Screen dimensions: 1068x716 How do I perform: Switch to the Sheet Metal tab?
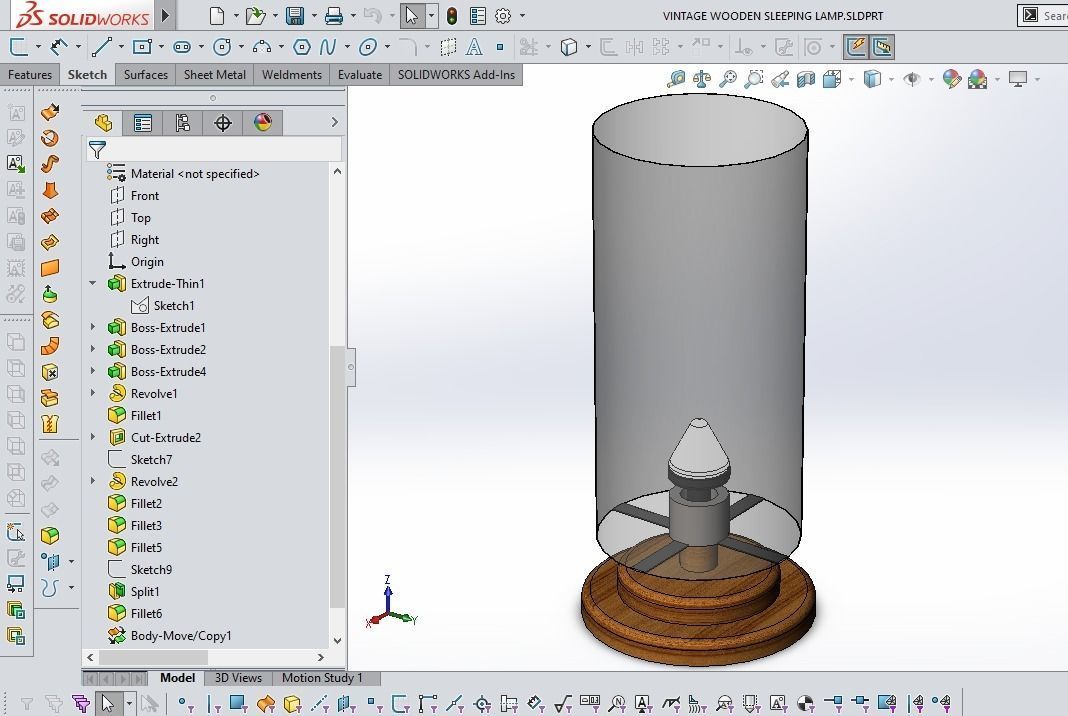[x=215, y=75]
